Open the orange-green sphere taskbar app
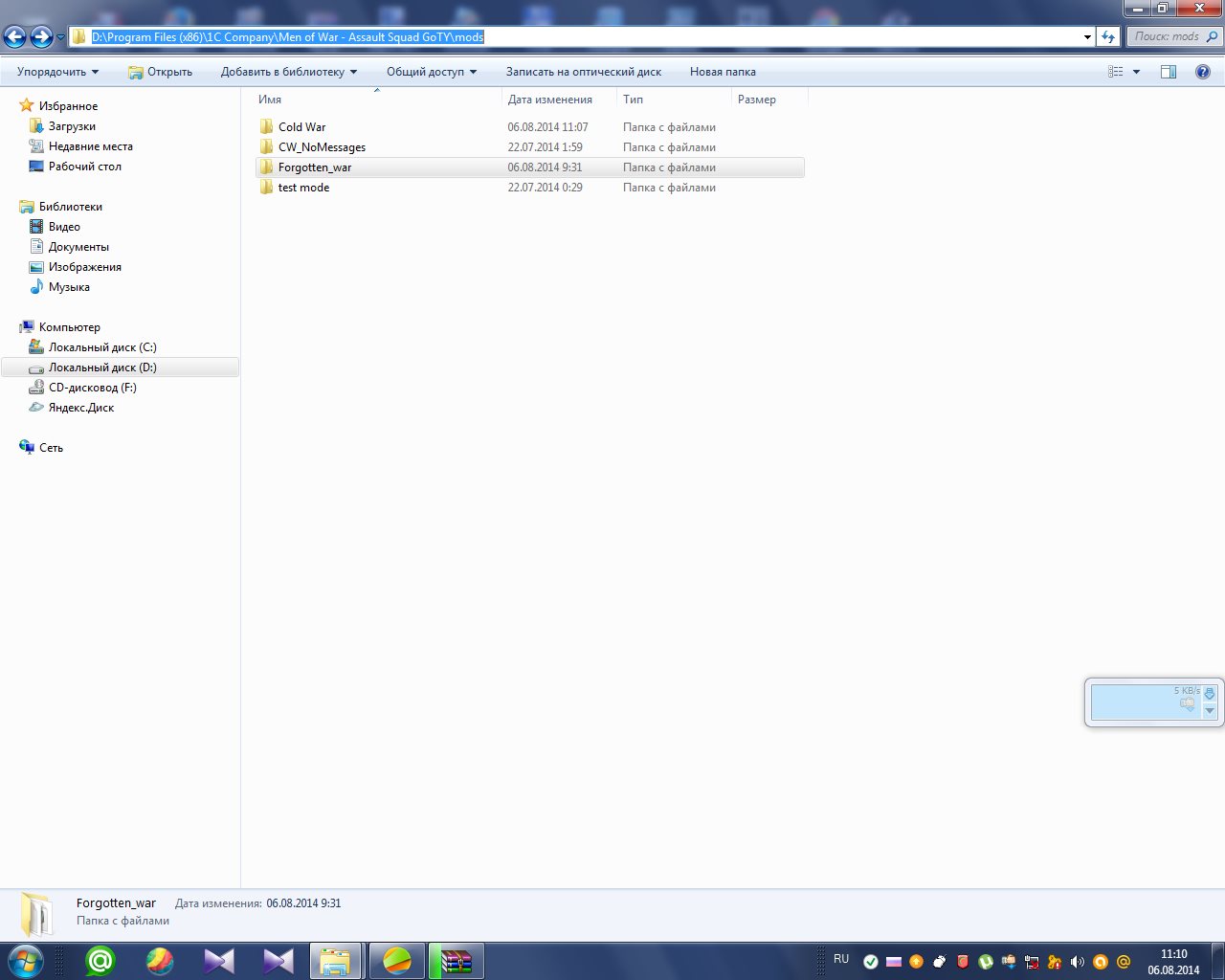1225x980 pixels. (x=396, y=961)
